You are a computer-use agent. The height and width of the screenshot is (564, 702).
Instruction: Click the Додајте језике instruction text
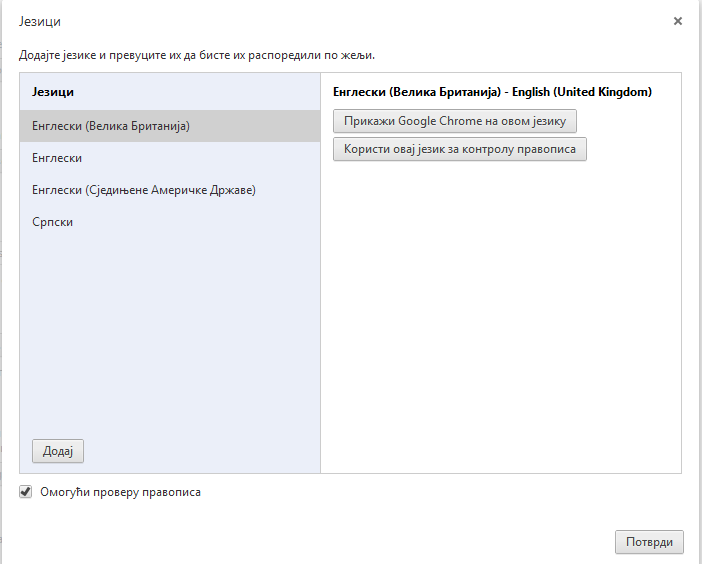(x=197, y=56)
